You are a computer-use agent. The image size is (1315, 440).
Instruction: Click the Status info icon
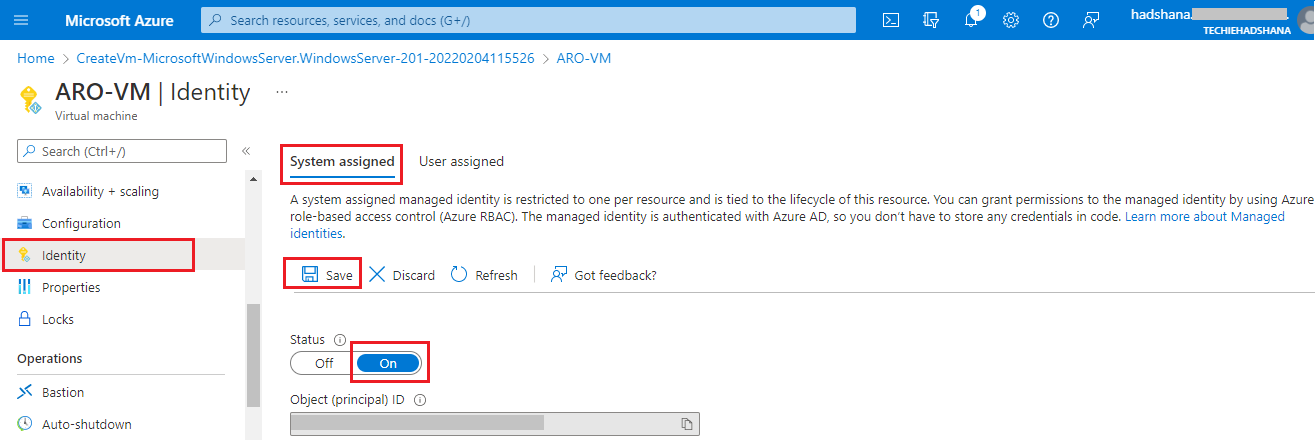(x=340, y=339)
